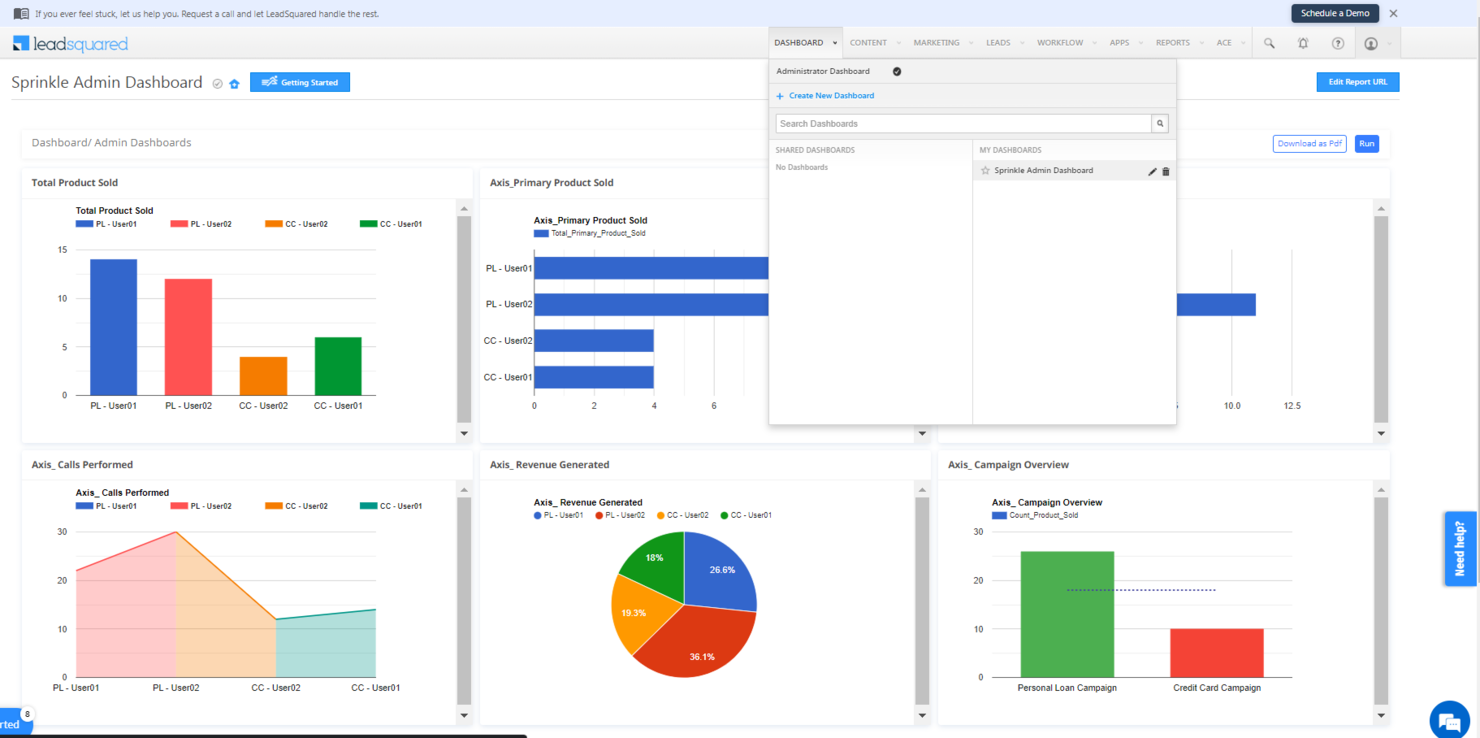
Task: Open the search icon in the top navigation
Action: [x=1268, y=43]
